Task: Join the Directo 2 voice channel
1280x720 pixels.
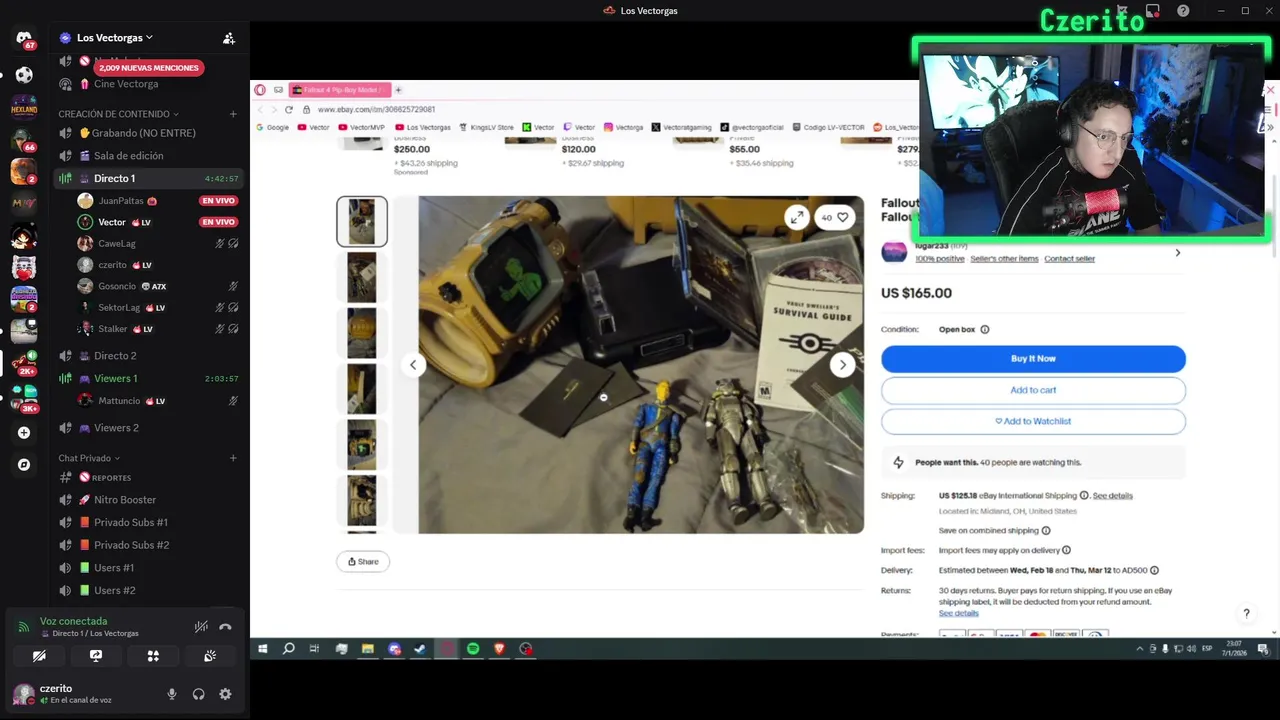Action: coord(148,356)
